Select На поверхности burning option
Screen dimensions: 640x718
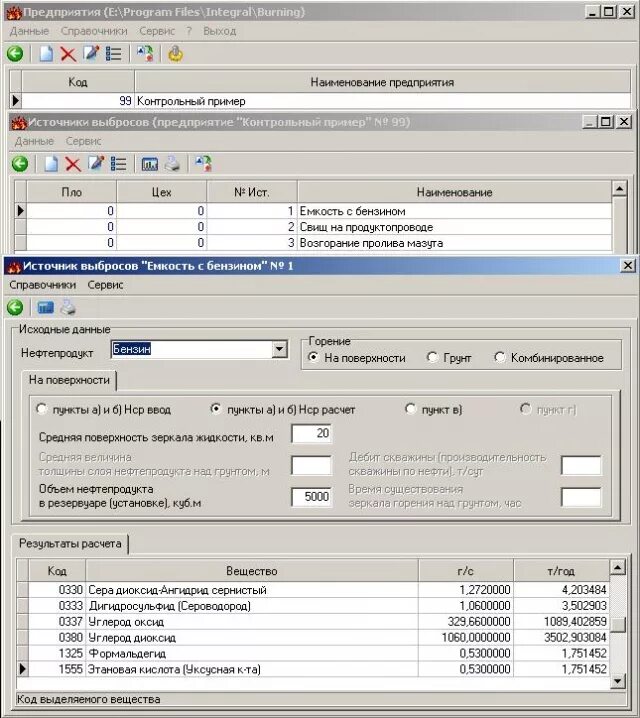click(358, 358)
